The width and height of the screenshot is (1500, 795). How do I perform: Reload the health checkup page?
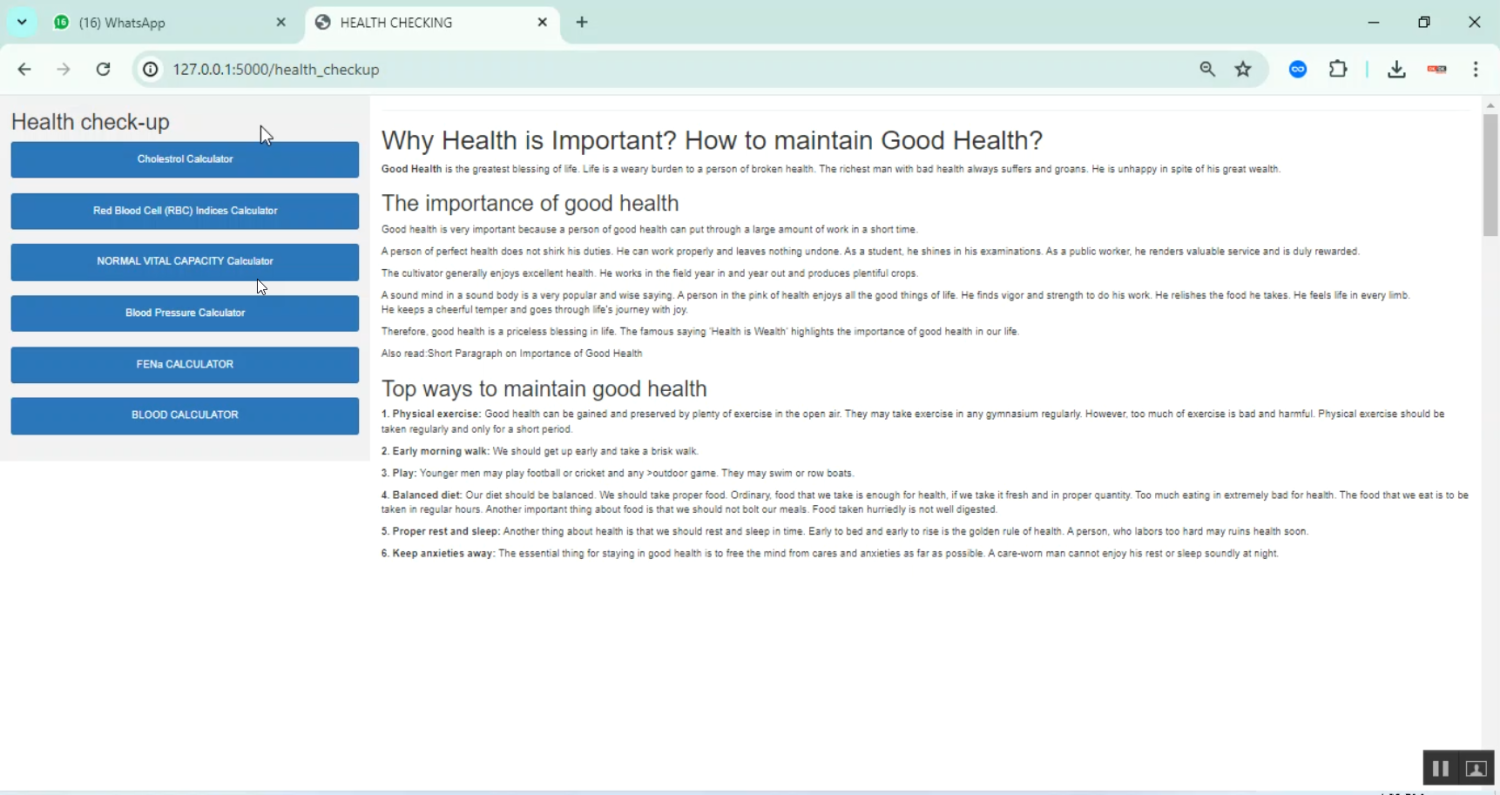point(103,69)
